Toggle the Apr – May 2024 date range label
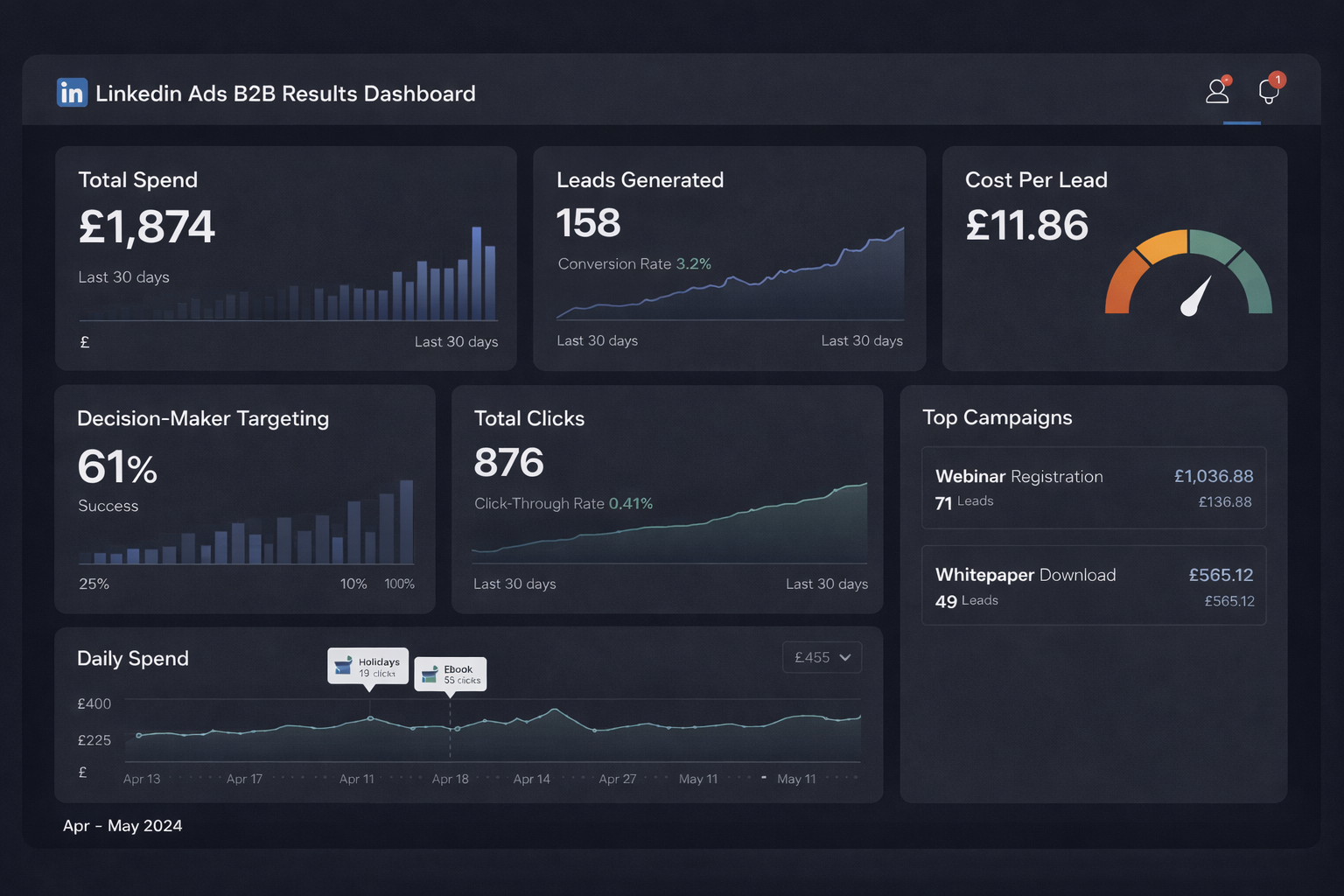Viewport: 1344px width, 896px height. point(122,825)
